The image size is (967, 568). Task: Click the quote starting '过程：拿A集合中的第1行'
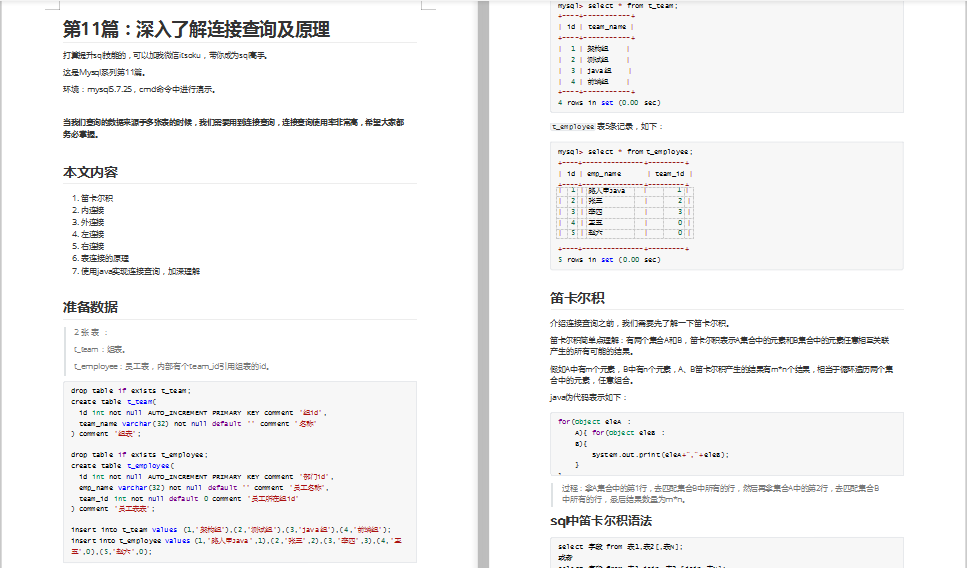pyautogui.click(x=720, y=494)
